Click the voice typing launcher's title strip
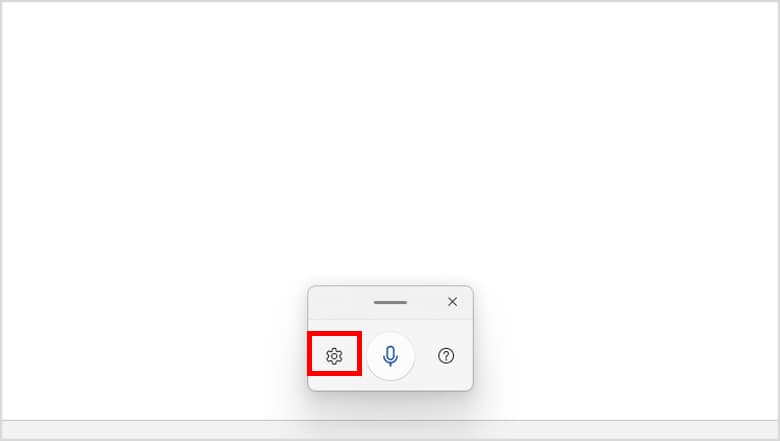This screenshot has height=441, width=780. coord(390,302)
